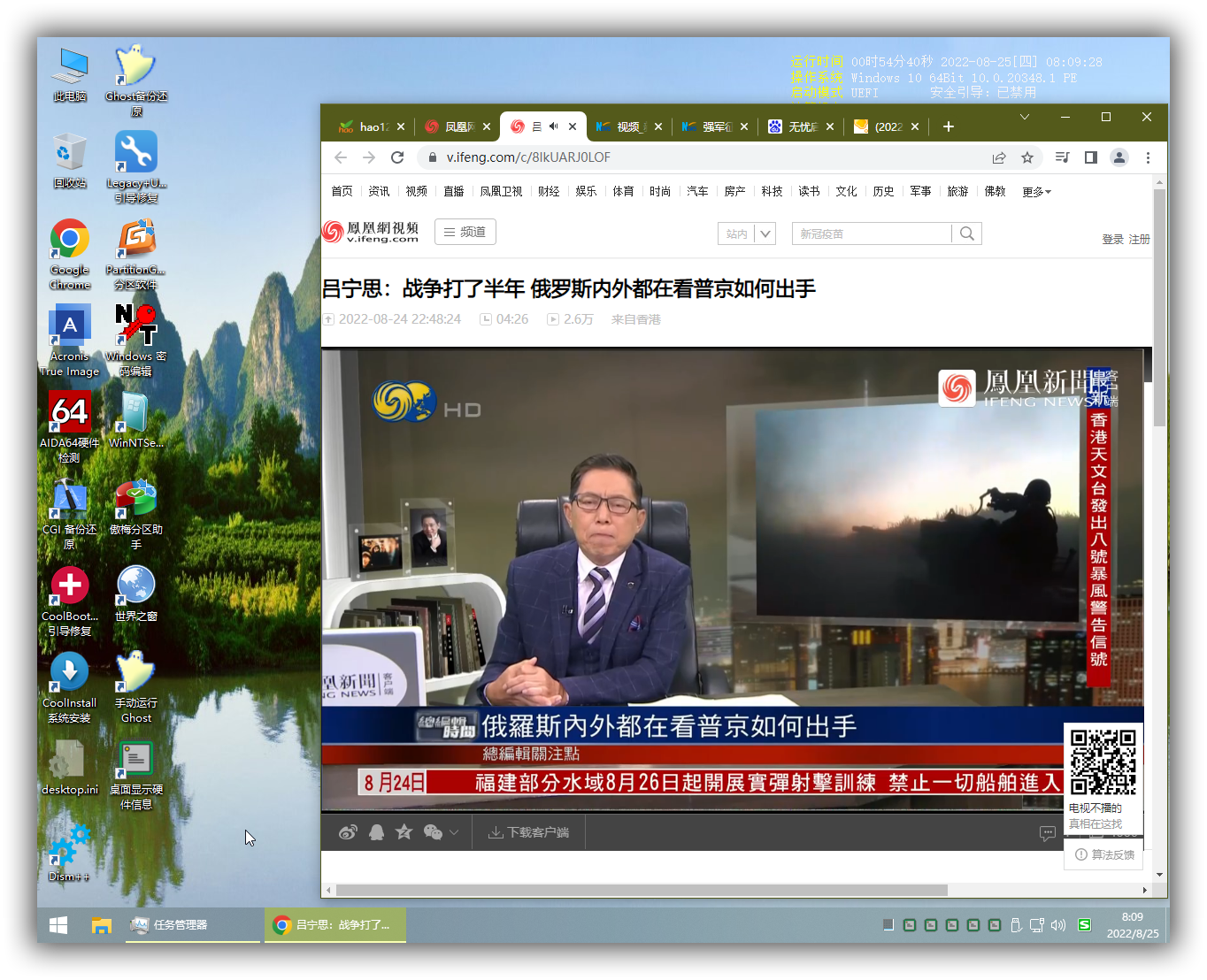1207x980 pixels.
Task: Select the AIDA64硬件检测 desktop icon
Action: coord(69,427)
